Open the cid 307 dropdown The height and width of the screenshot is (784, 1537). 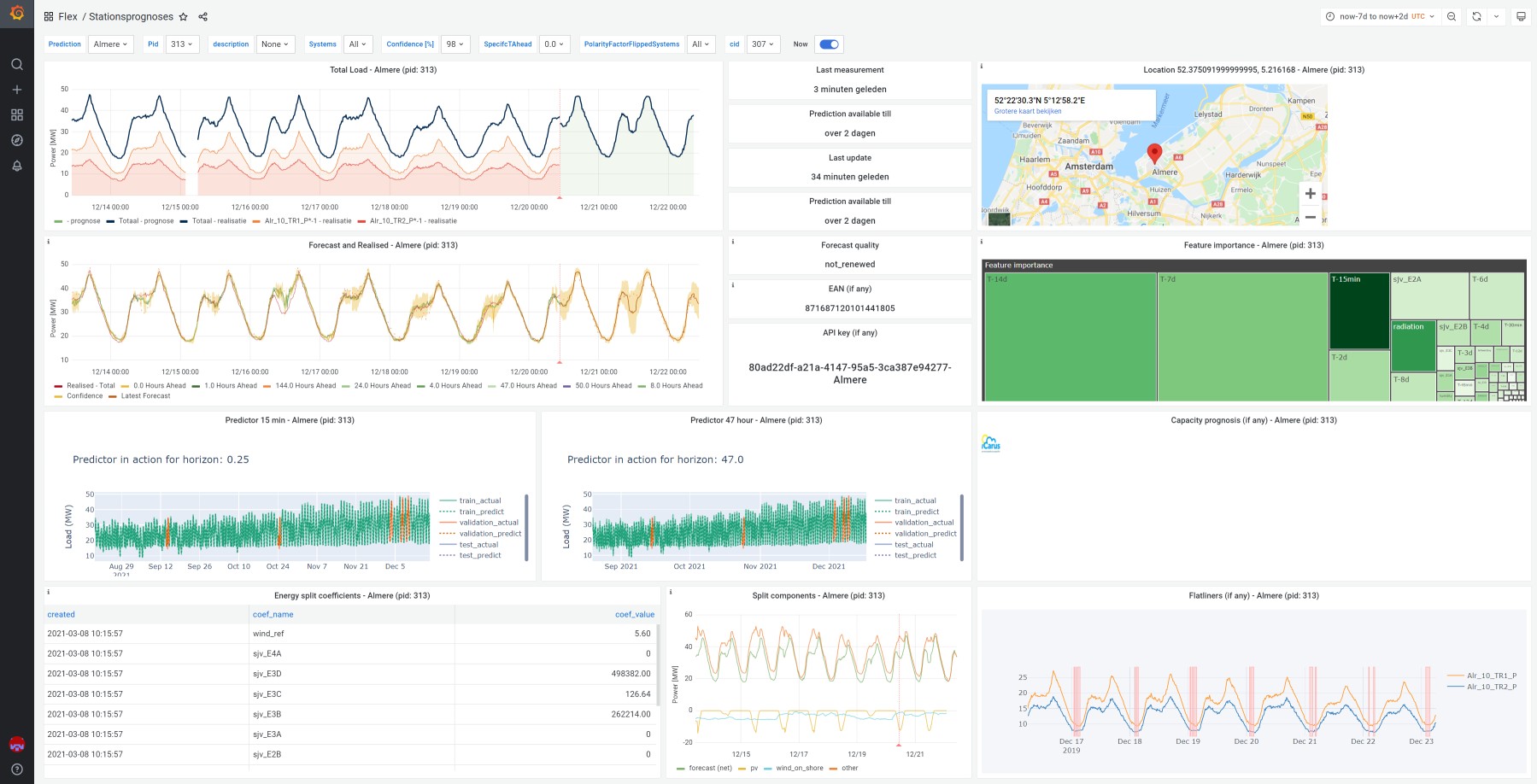pos(762,44)
